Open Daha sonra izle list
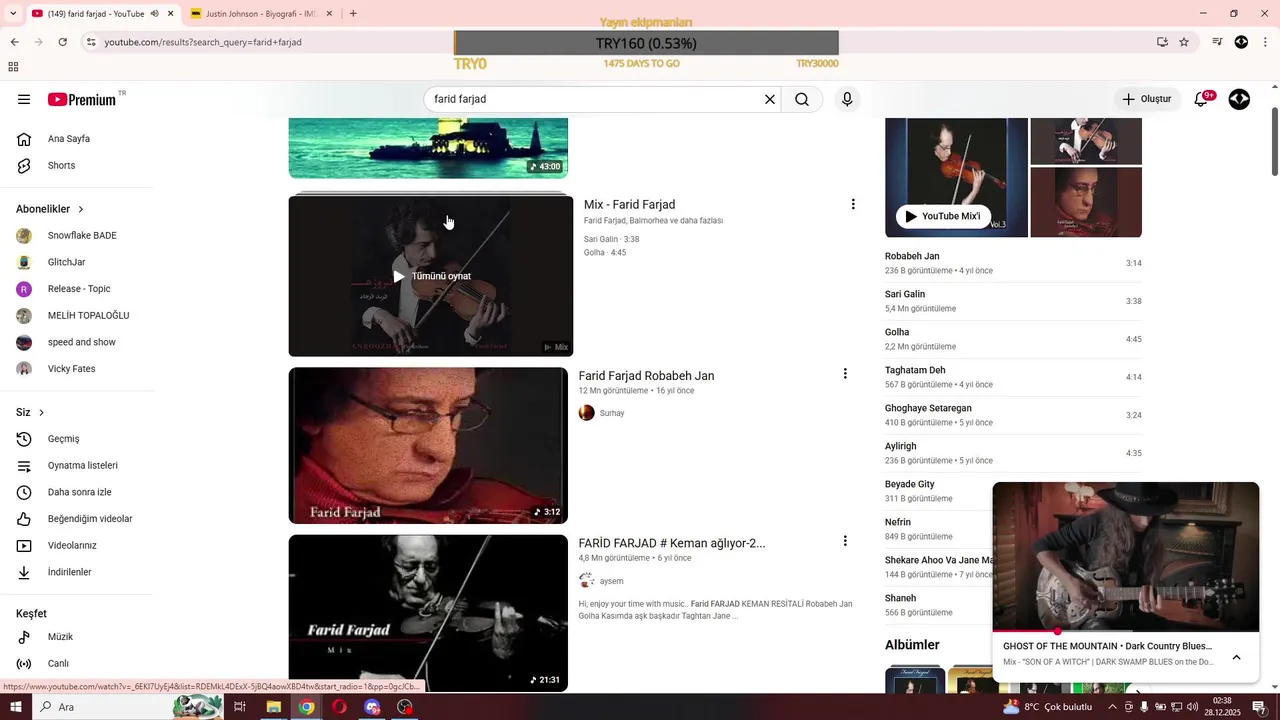Screen dimensions: 1280x720 point(77,492)
